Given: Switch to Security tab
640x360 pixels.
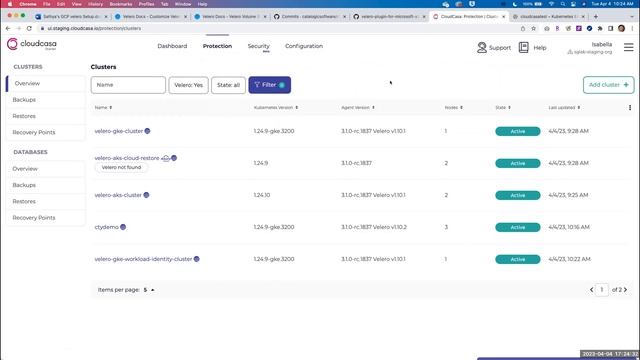Looking at the screenshot, I should (258, 46).
